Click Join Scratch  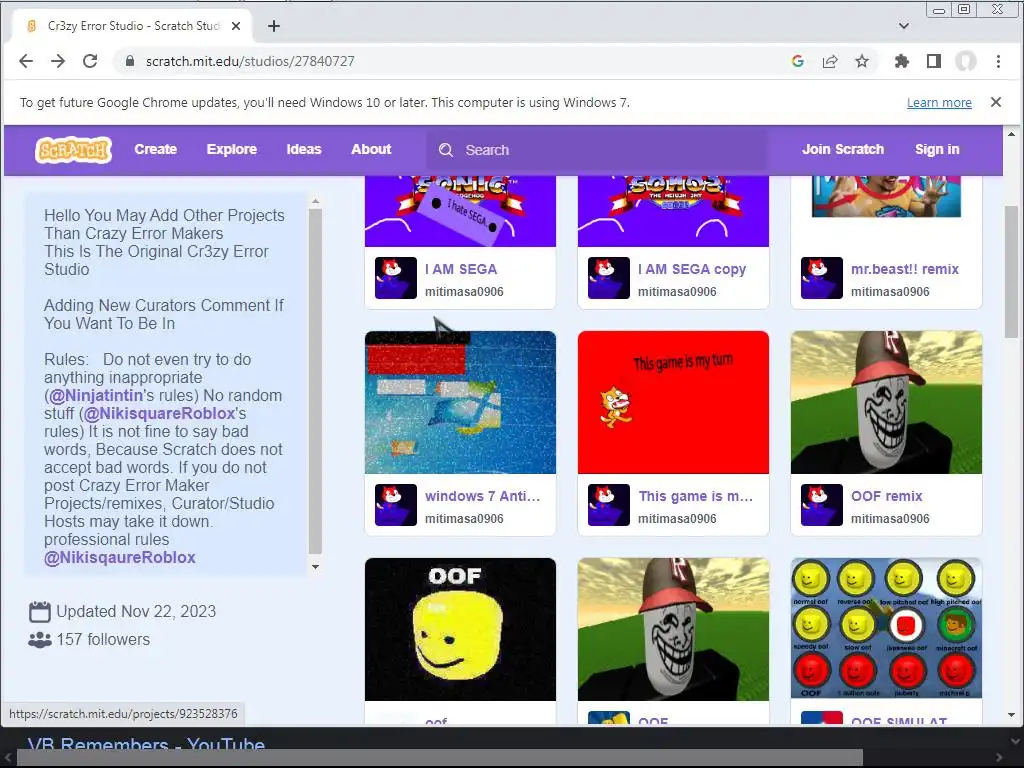click(843, 150)
